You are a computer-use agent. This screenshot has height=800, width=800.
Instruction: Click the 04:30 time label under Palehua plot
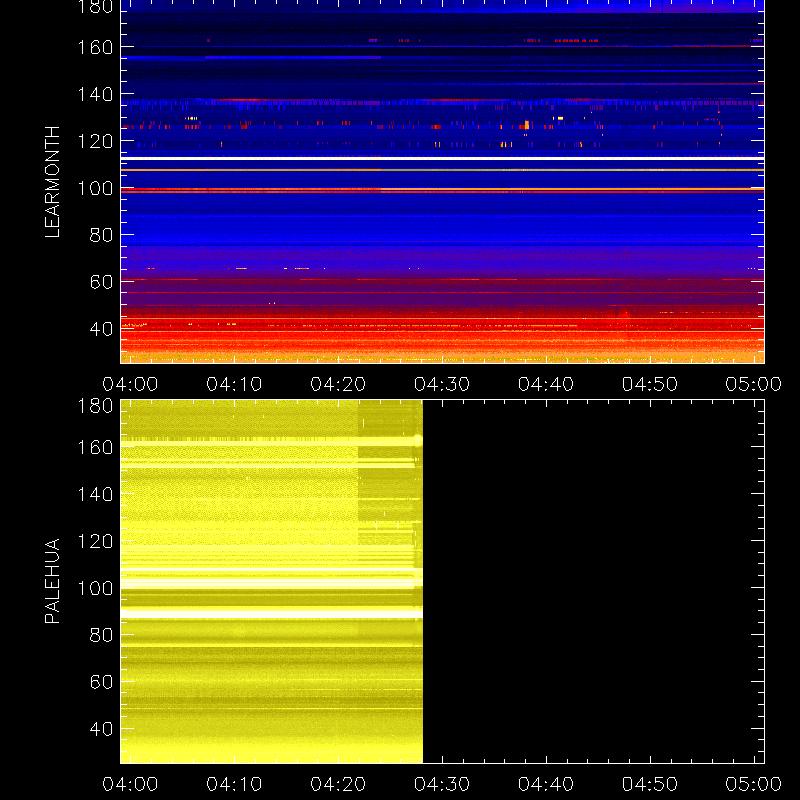click(x=442, y=784)
